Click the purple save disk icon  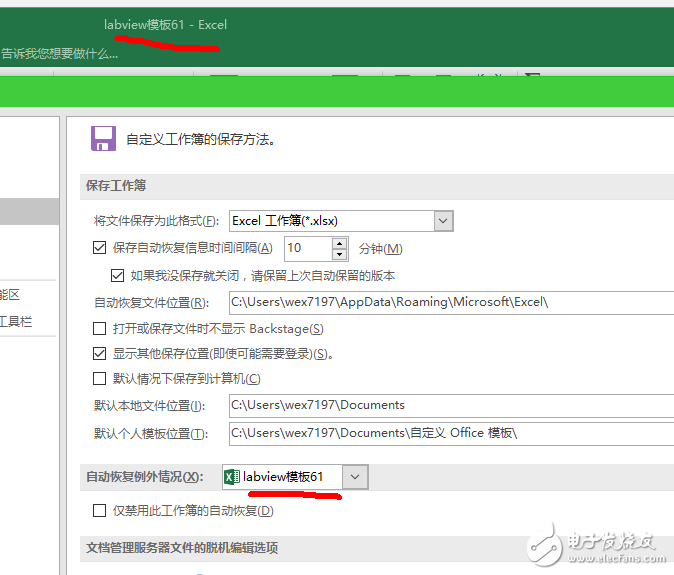[103, 138]
